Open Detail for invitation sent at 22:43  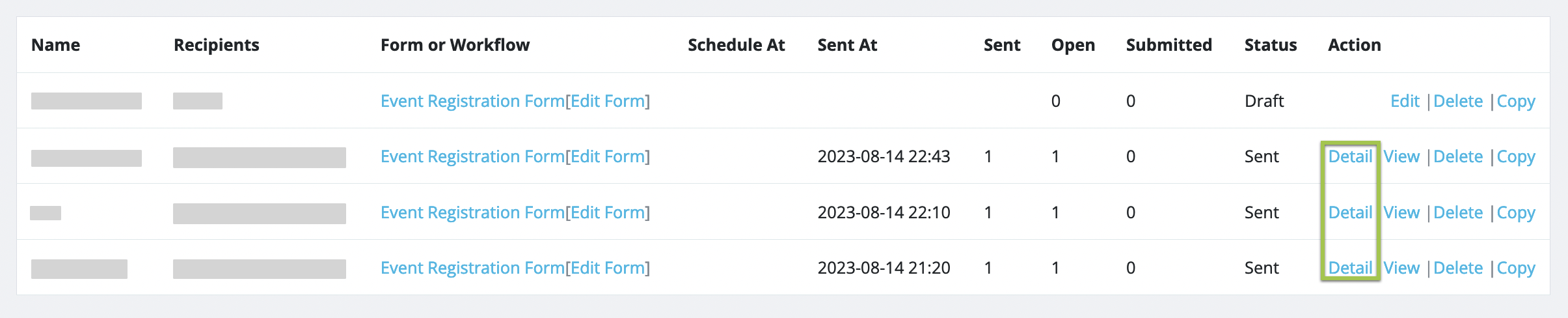(x=1350, y=156)
